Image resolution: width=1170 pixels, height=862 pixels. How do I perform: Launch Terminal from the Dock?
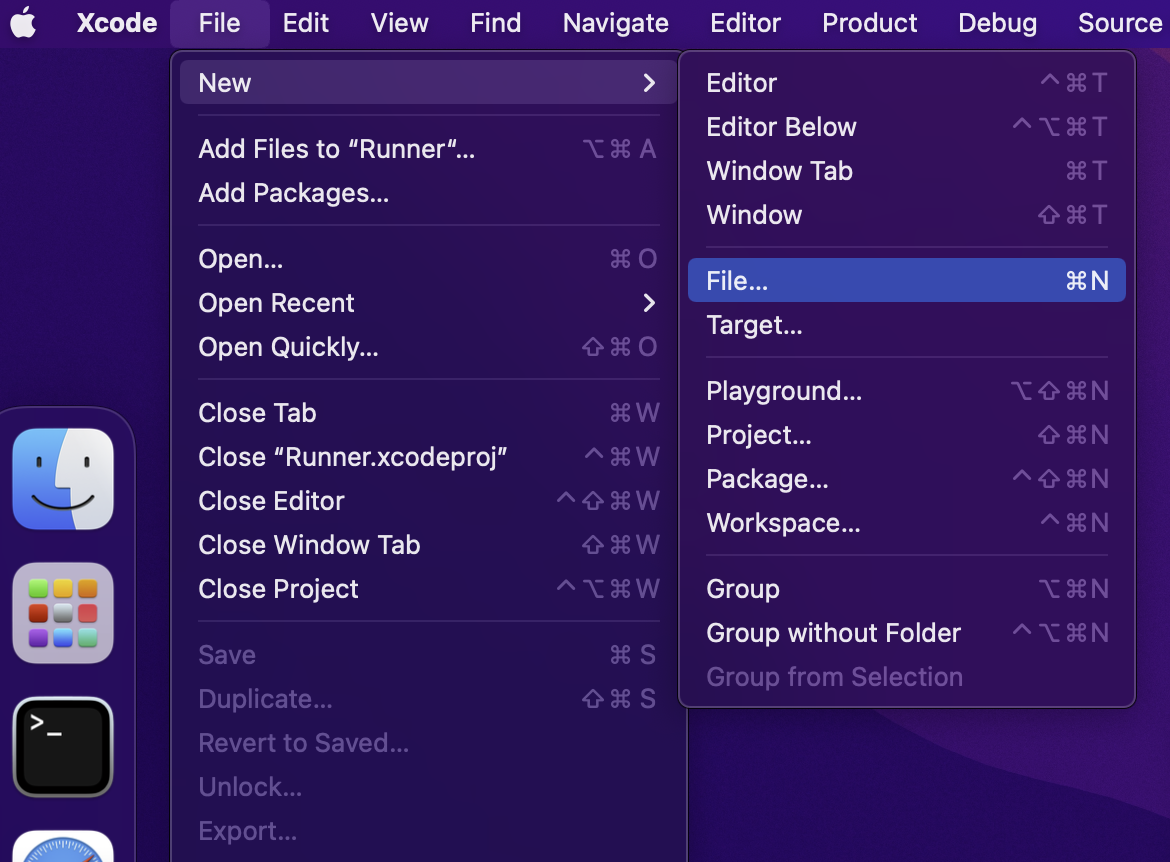[x=63, y=747]
